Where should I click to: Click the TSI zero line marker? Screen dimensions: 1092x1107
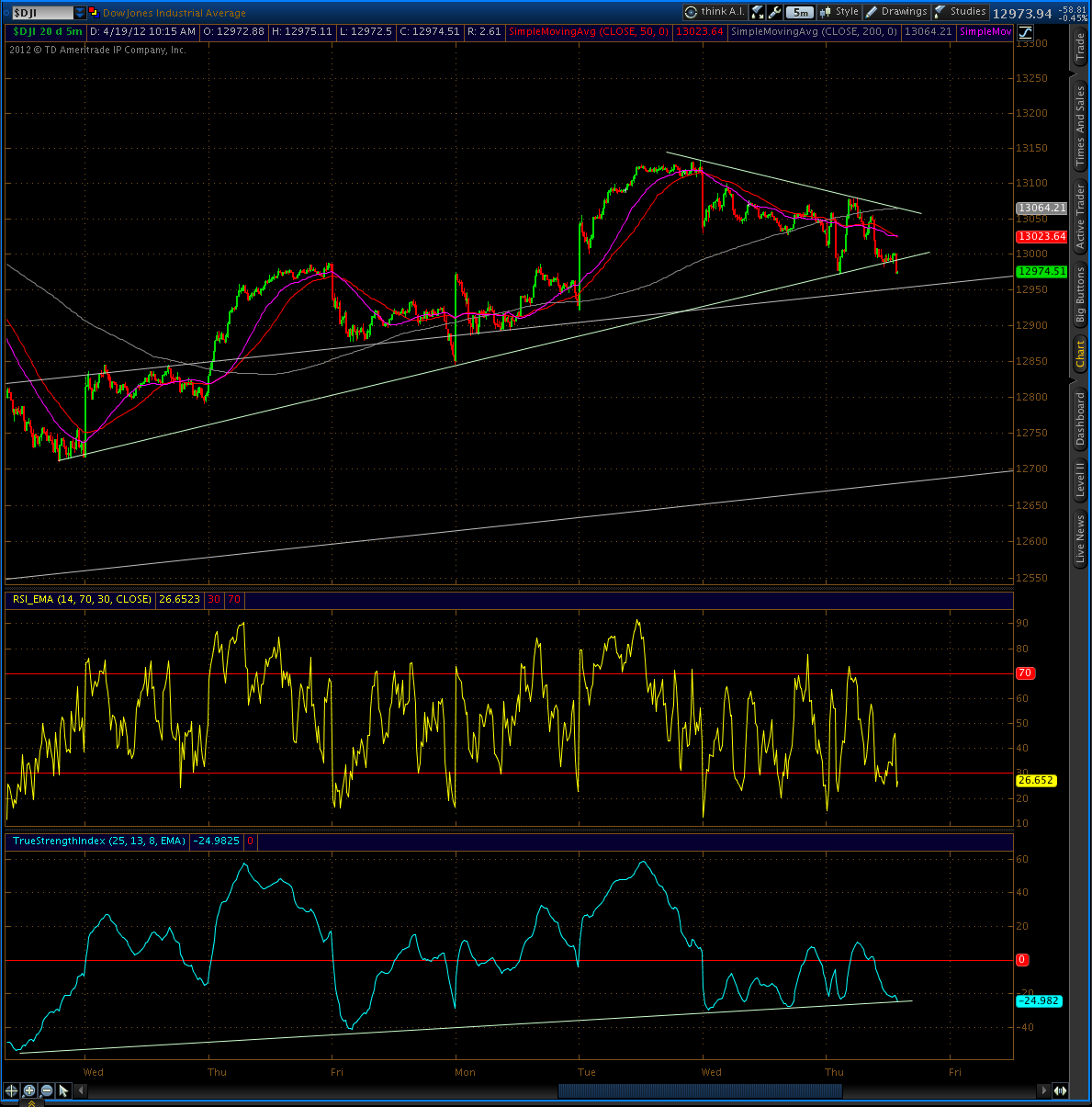tap(1022, 959)
